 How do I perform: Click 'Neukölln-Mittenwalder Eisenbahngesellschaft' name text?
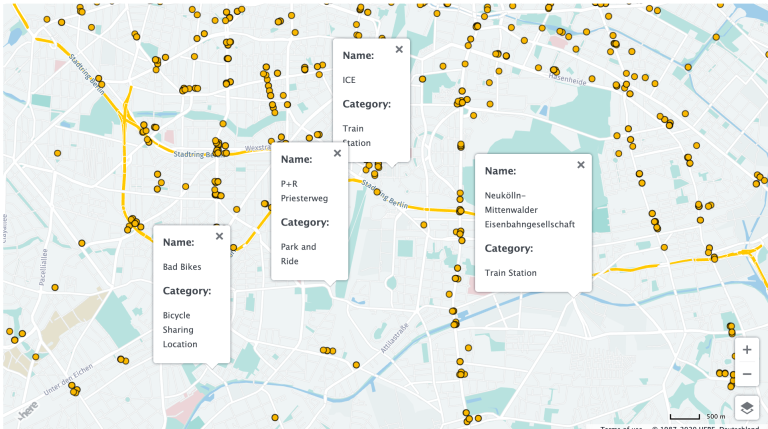(x=529, y=210)
